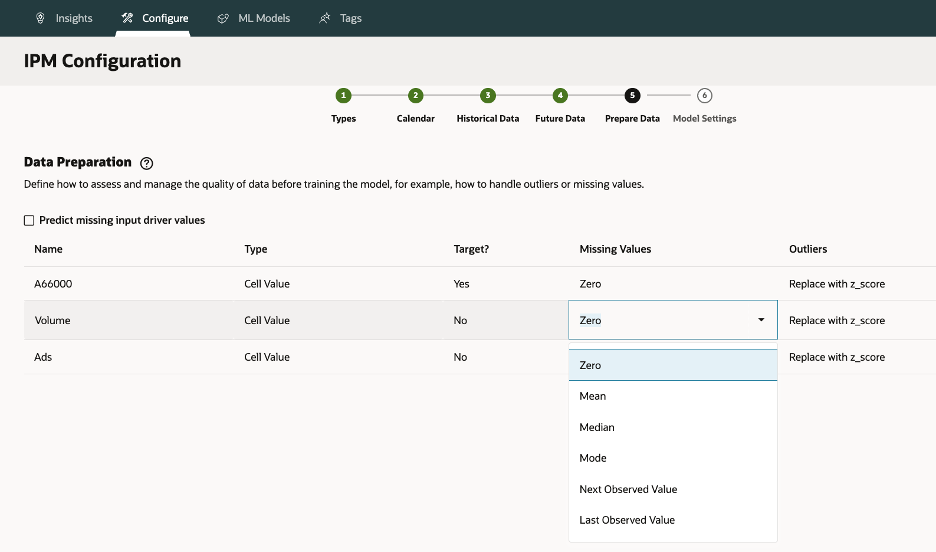The height and width of the screenshot is (552, 936).
Task: Enable Predict missing input driver values checkbox
Action: pyautogui.click(x=29, y=220)
